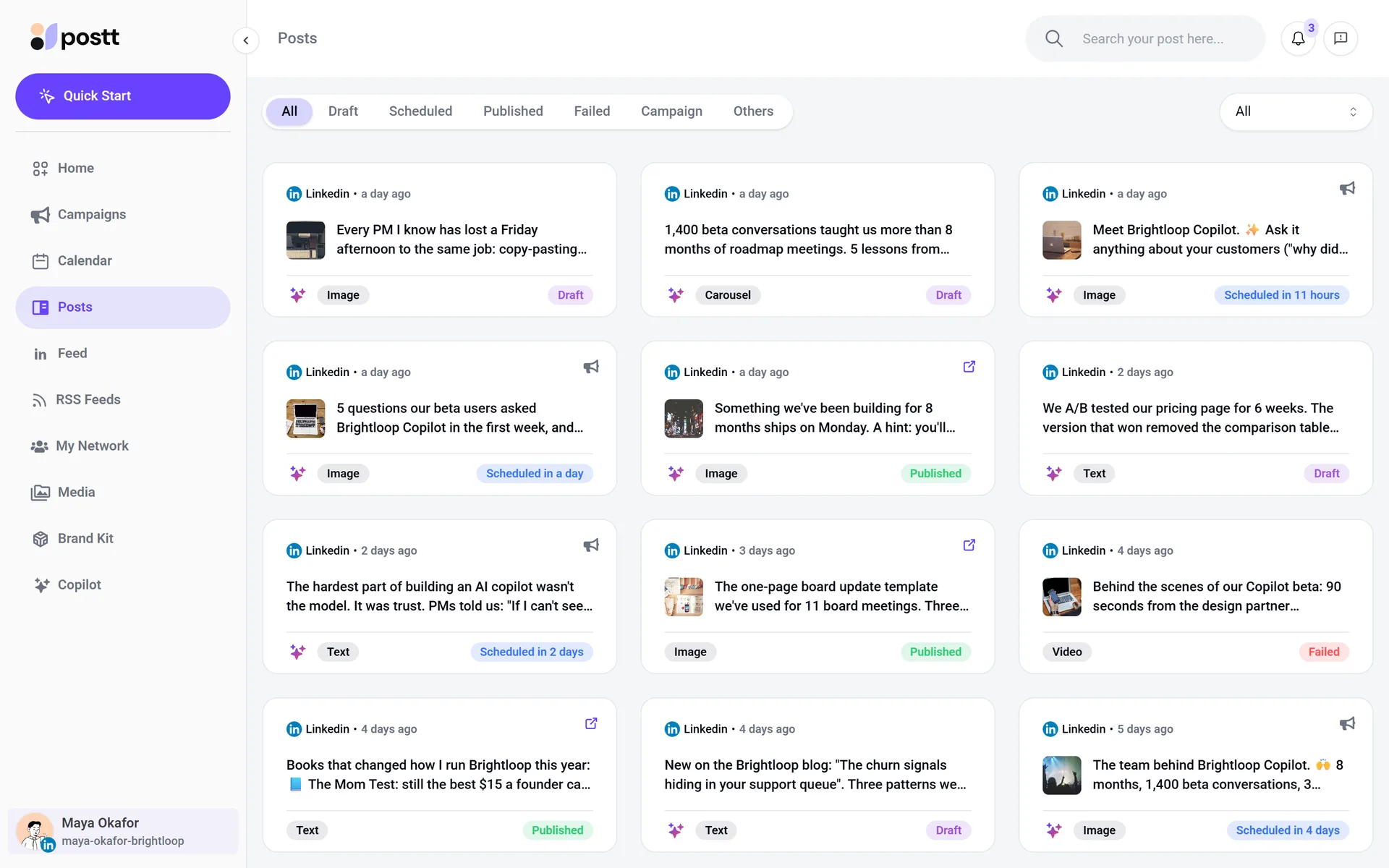Open thumbnail of 'Every PM I know' post
This screenshot has height=868, width=1389.
coord(305,240)
